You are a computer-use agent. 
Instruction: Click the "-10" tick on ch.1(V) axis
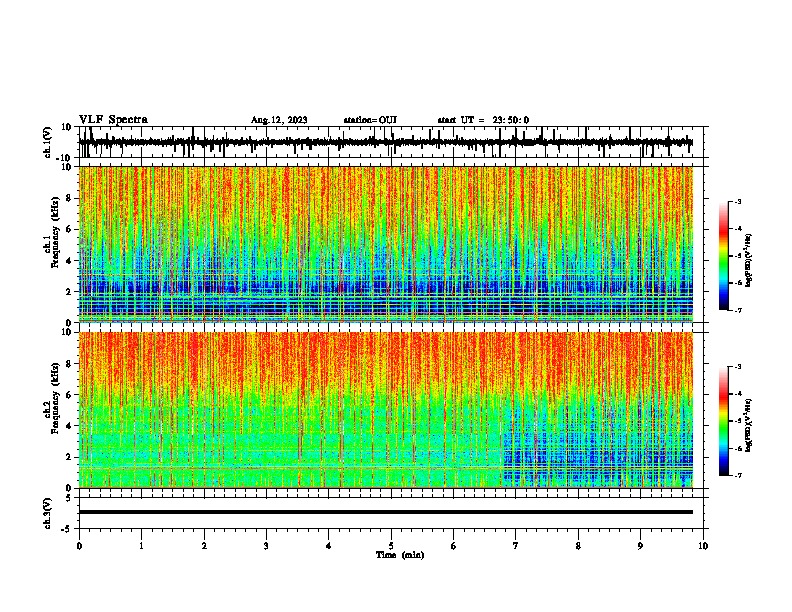(65, 158)
